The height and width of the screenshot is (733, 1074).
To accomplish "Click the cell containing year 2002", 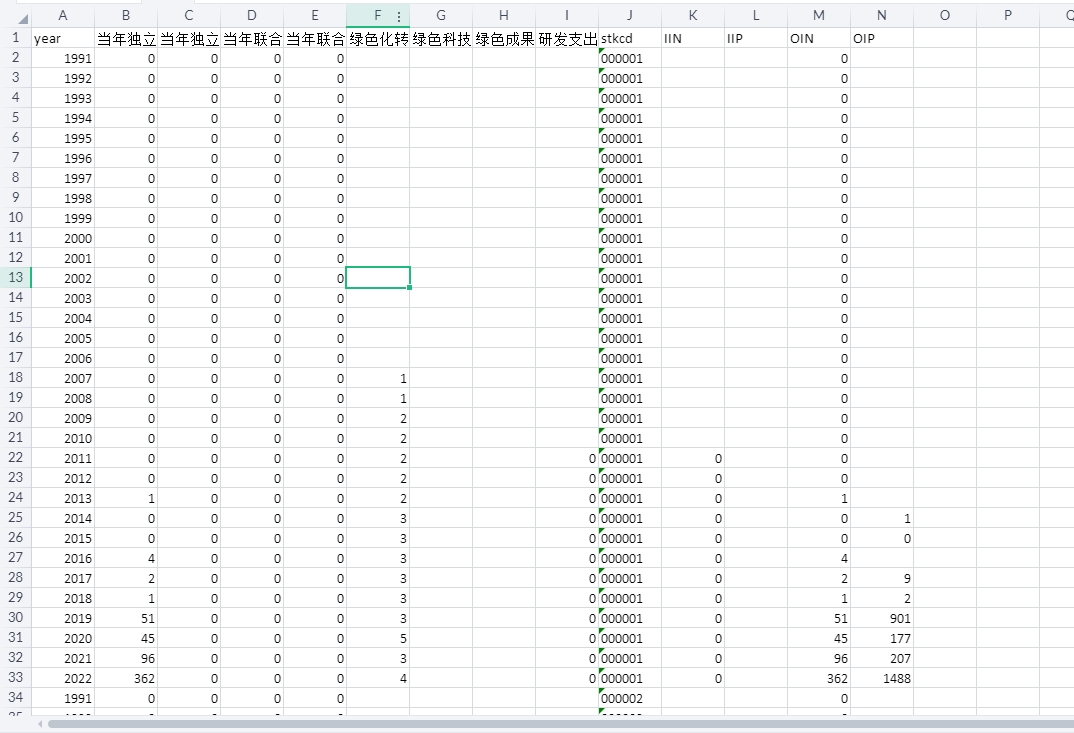I will [63, 278].
